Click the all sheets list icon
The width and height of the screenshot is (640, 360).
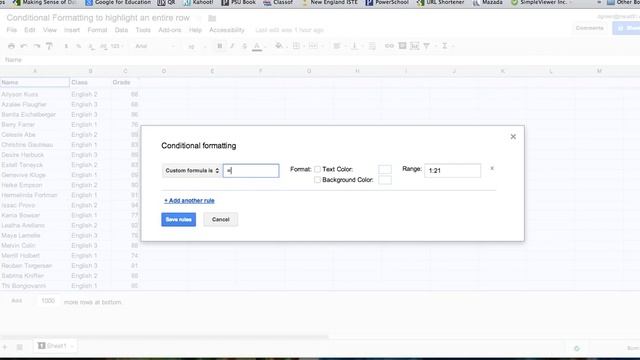click(x=20, y=347)
